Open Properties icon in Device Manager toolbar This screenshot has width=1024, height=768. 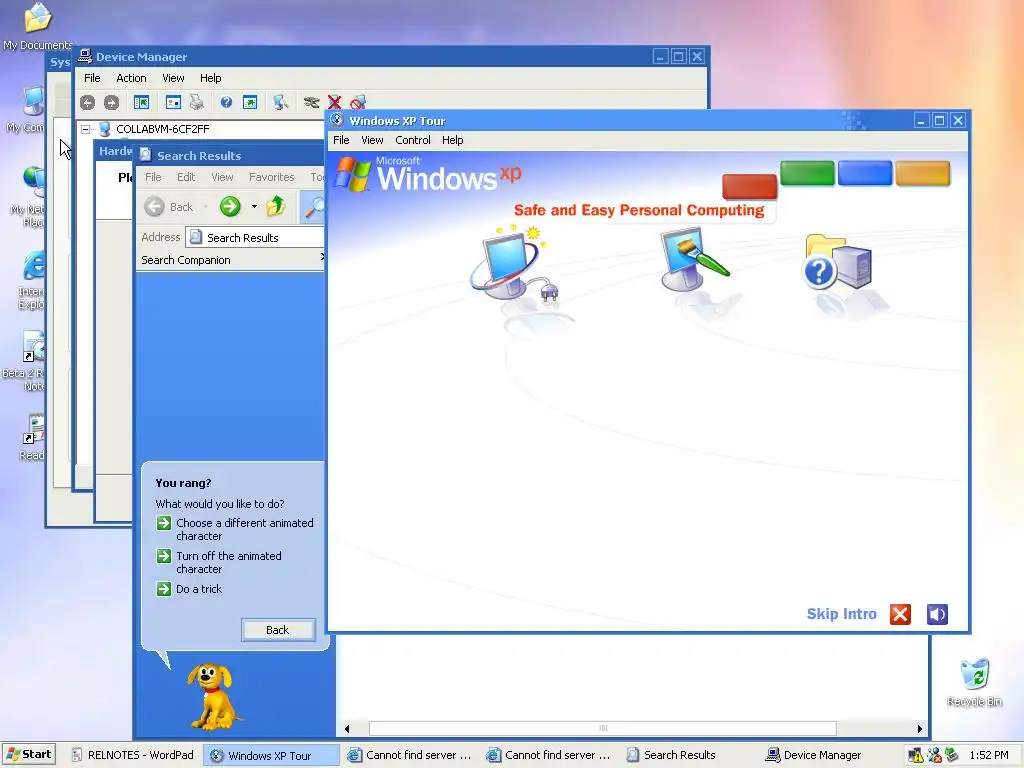[x=173, y=103]
